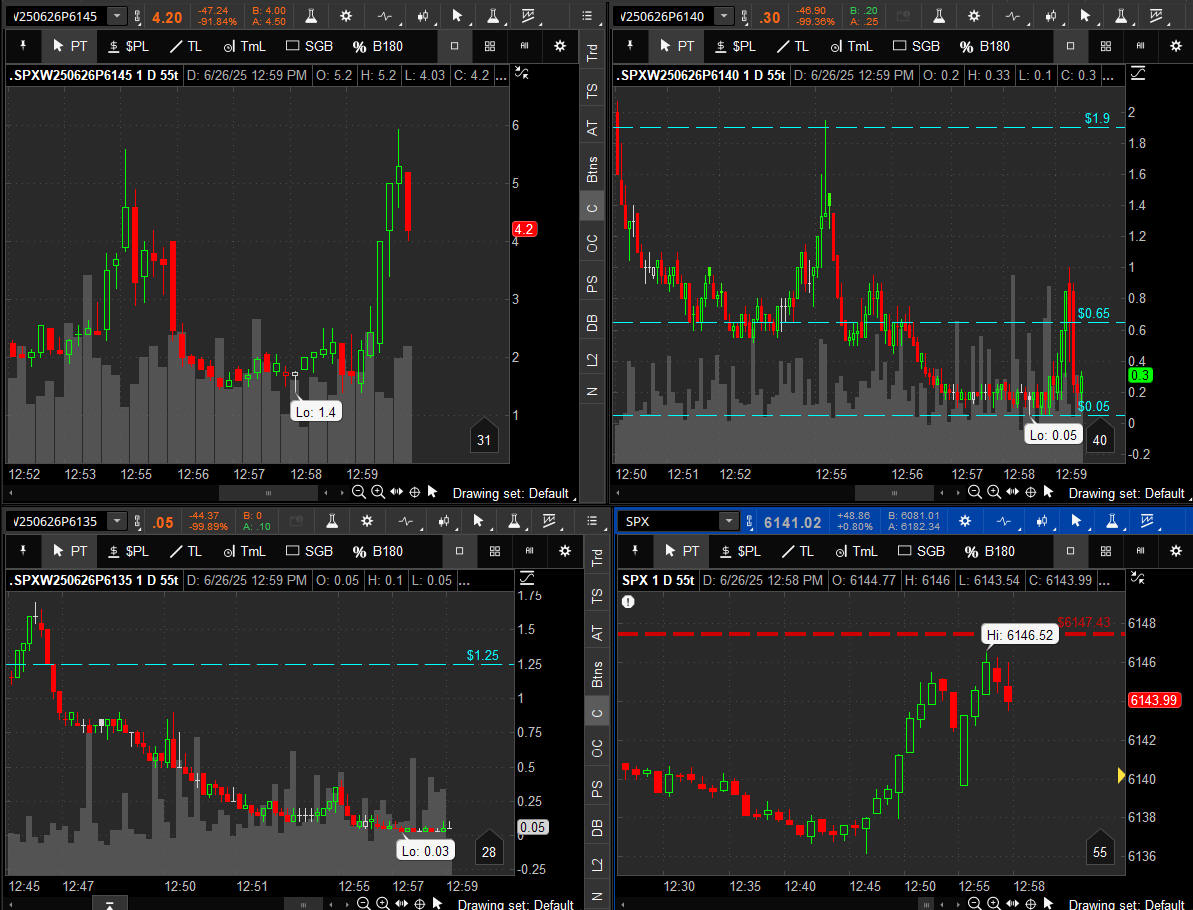This screenshot has width=1193, height=910.
Task: Select the TL trendline tool in P6135 chart
Action: click(185, 551)
